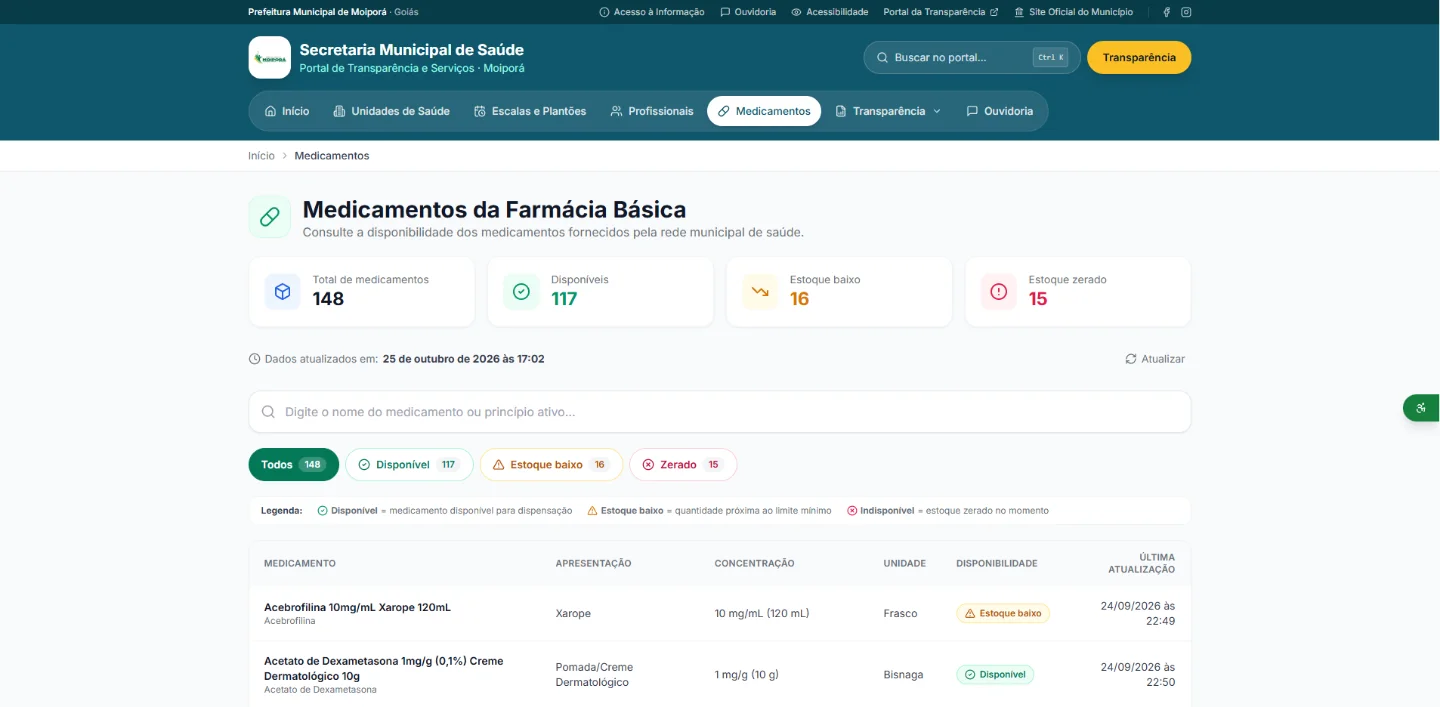Image resolution: width=1440 pixels, height=707 pixels.
Task: Click the Frasco unit cell
Action: [x=900, y=613]
